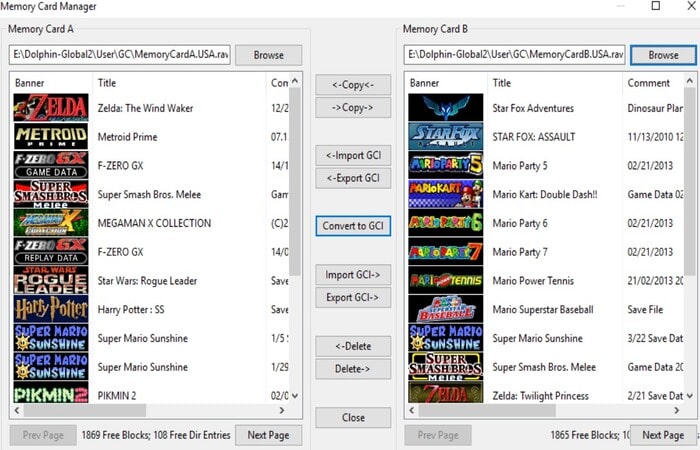Pick the Super Smash Bros. Melee banner in Card A
Image resolution: width=700 pixels, height=450 pixels.
[51, 194]
